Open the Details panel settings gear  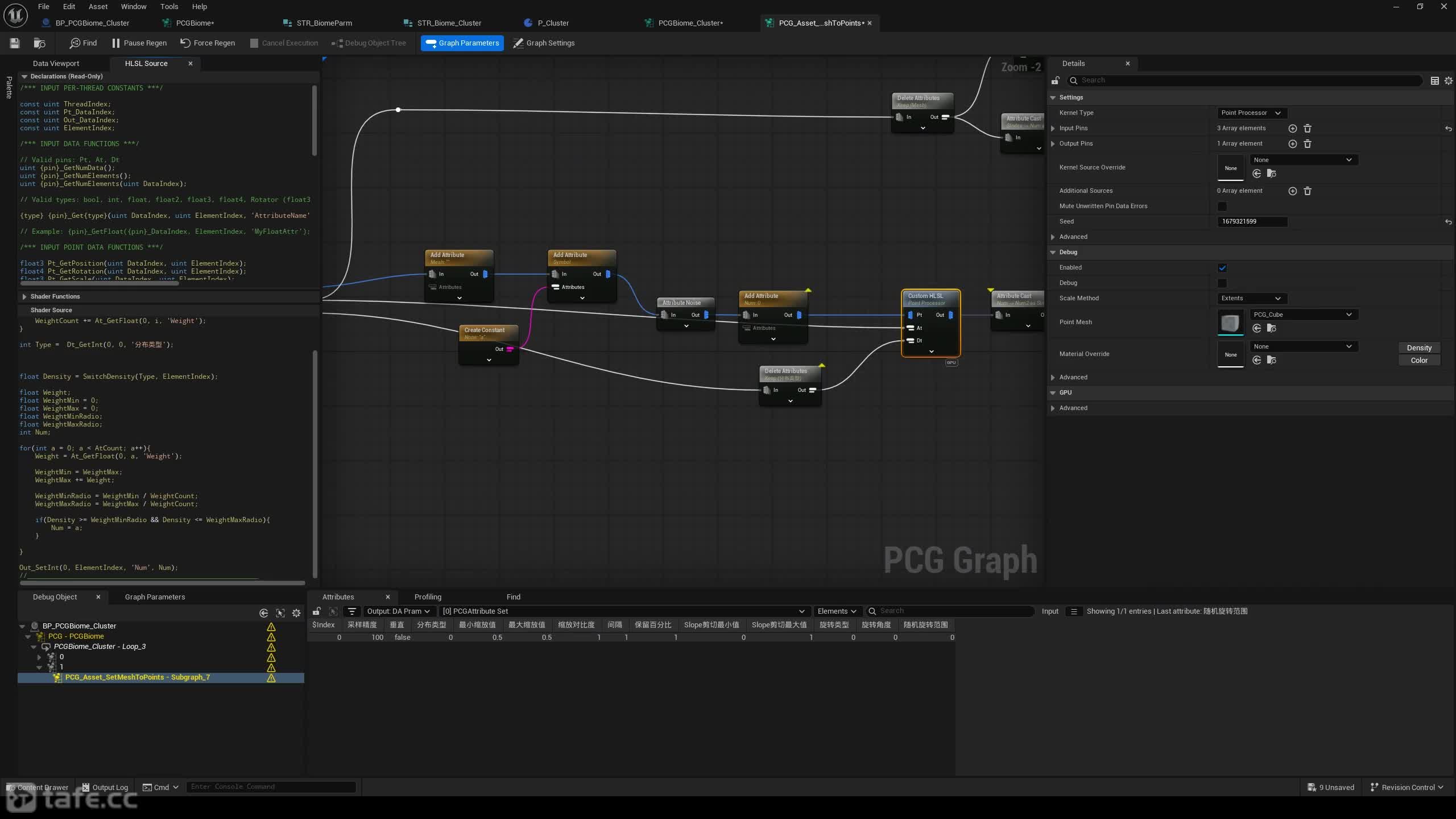(1448, 80)
